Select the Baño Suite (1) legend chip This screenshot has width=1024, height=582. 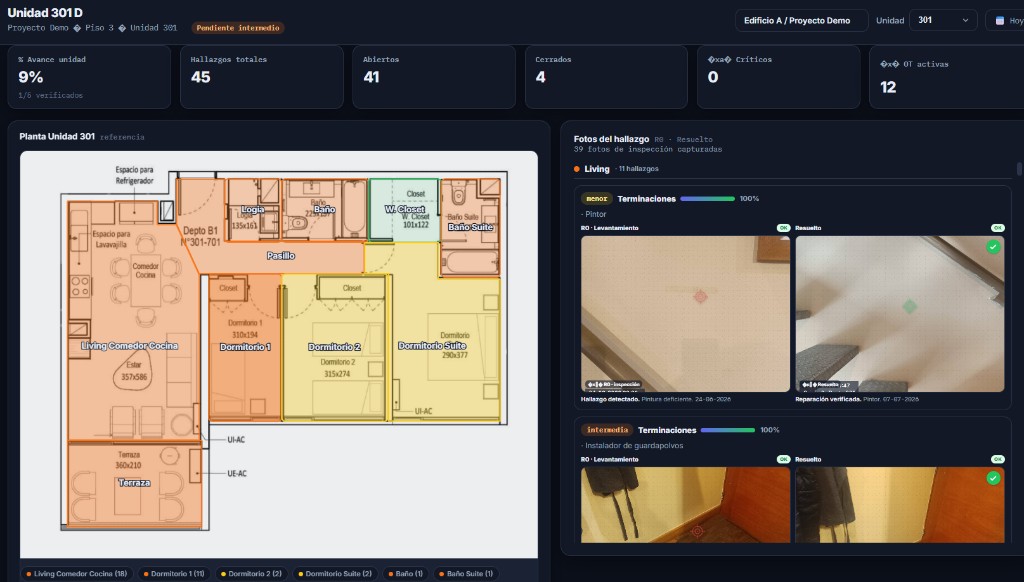466,574
